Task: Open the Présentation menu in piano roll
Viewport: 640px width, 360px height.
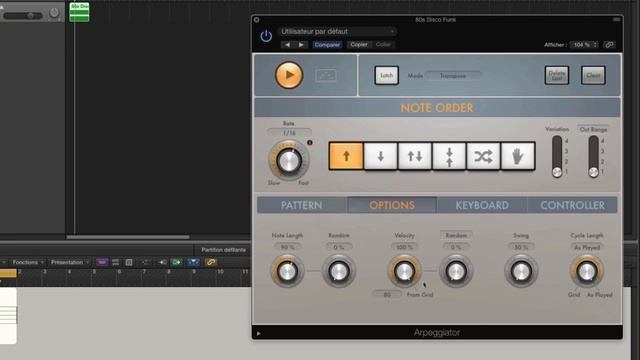Action: (x=70, y=262)
